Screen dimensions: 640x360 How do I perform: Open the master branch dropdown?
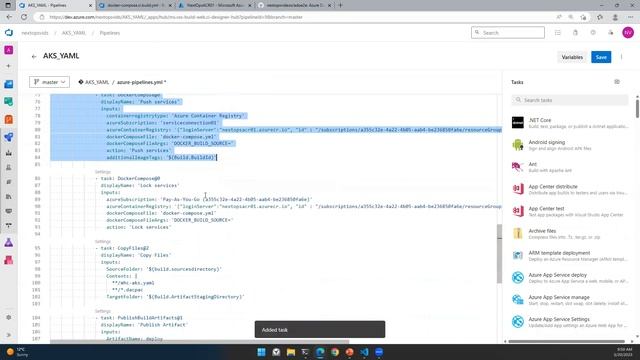click(x=49, y=82)
